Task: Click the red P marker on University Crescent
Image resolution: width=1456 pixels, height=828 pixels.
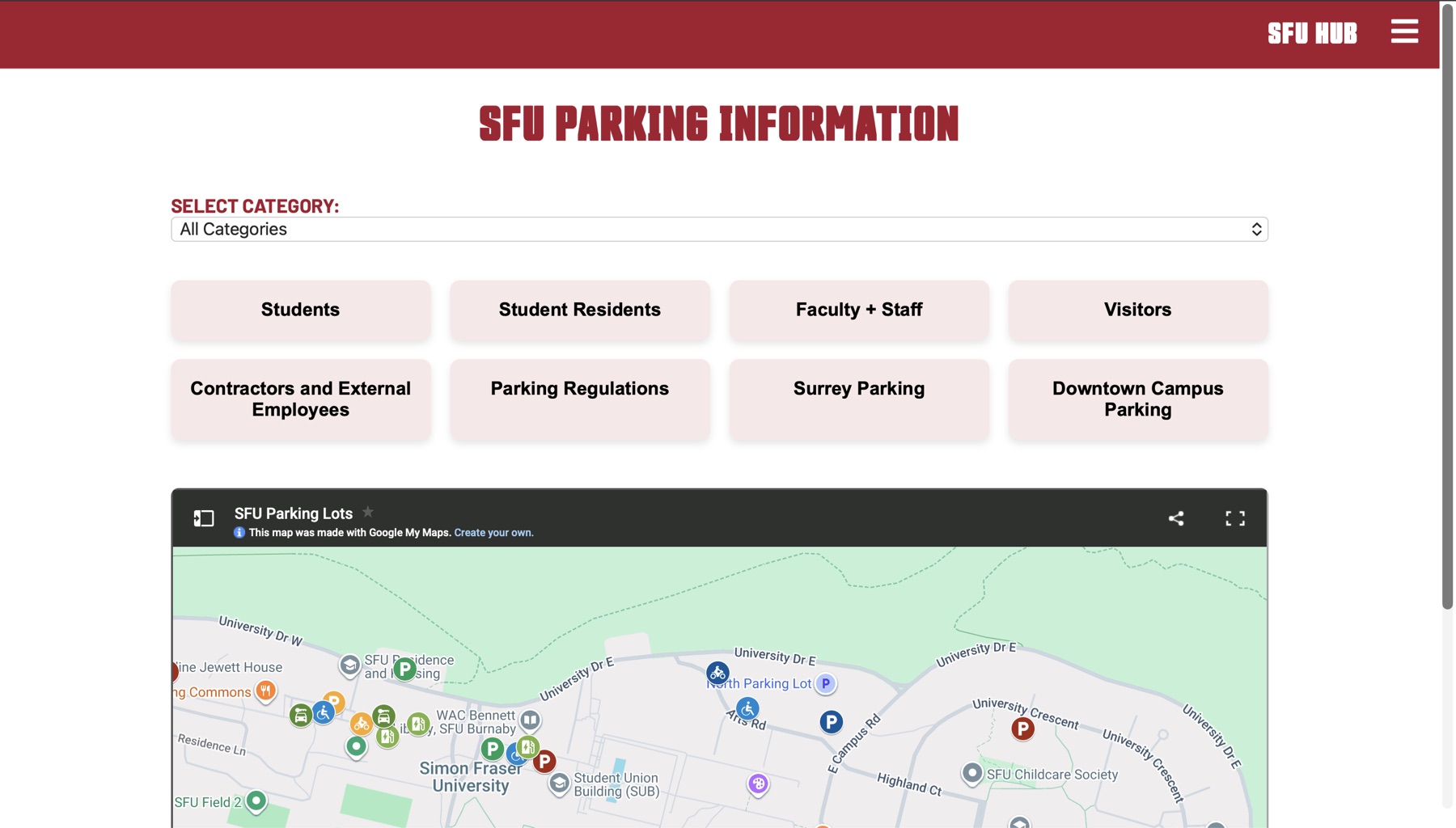Action: [x=1022, y=729]
